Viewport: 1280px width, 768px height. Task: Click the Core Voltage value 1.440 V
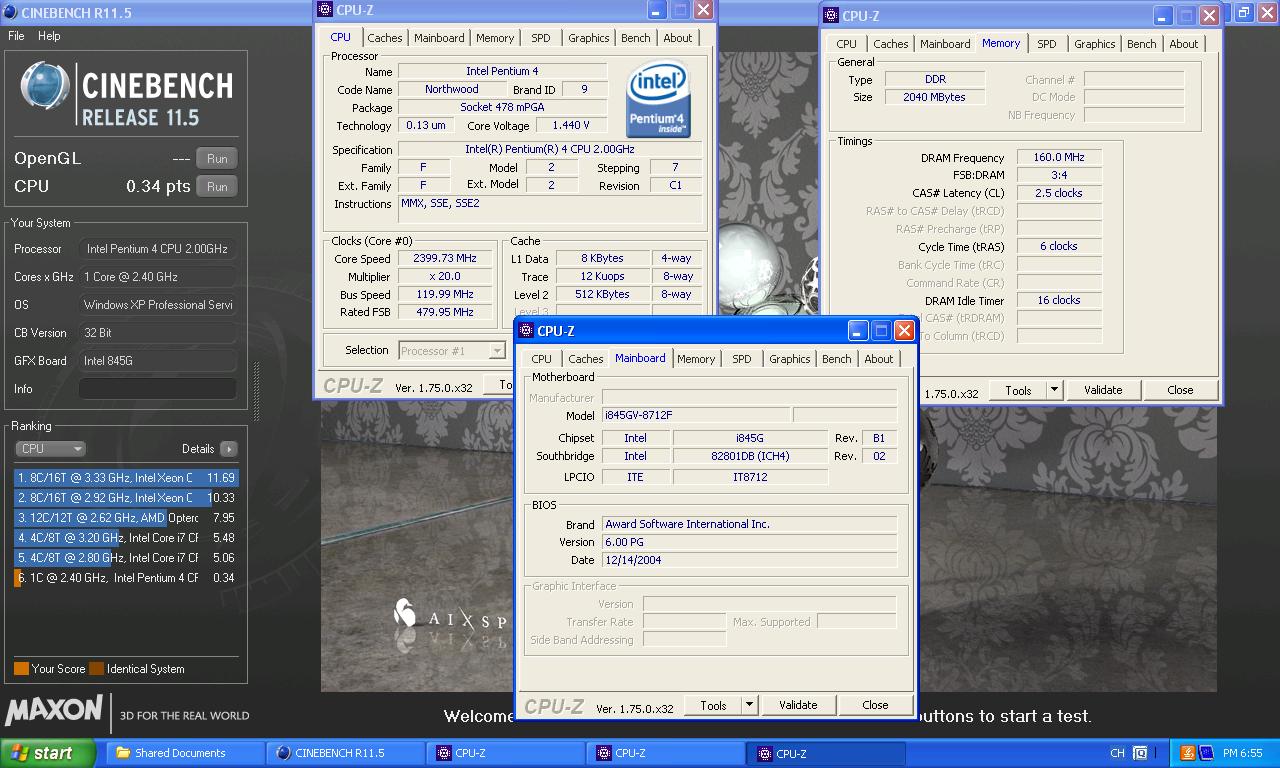click(x=571, y=125)
